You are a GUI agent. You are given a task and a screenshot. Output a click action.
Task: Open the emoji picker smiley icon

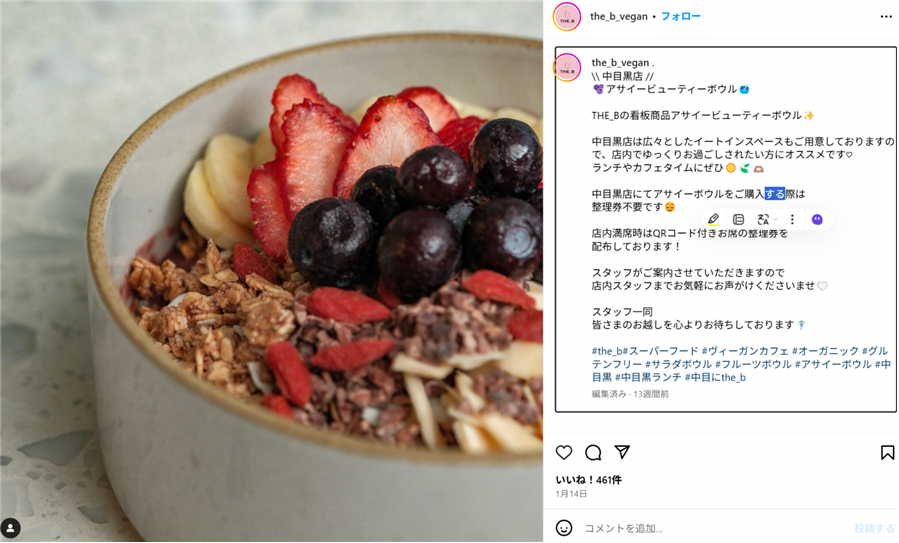pos(564,528)
